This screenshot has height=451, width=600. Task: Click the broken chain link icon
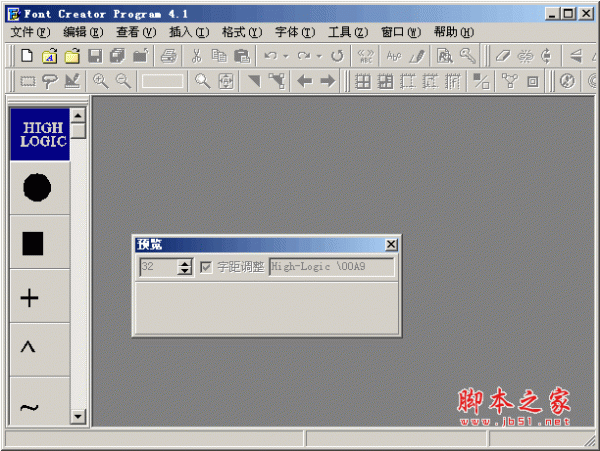click(x=525, y=56)
